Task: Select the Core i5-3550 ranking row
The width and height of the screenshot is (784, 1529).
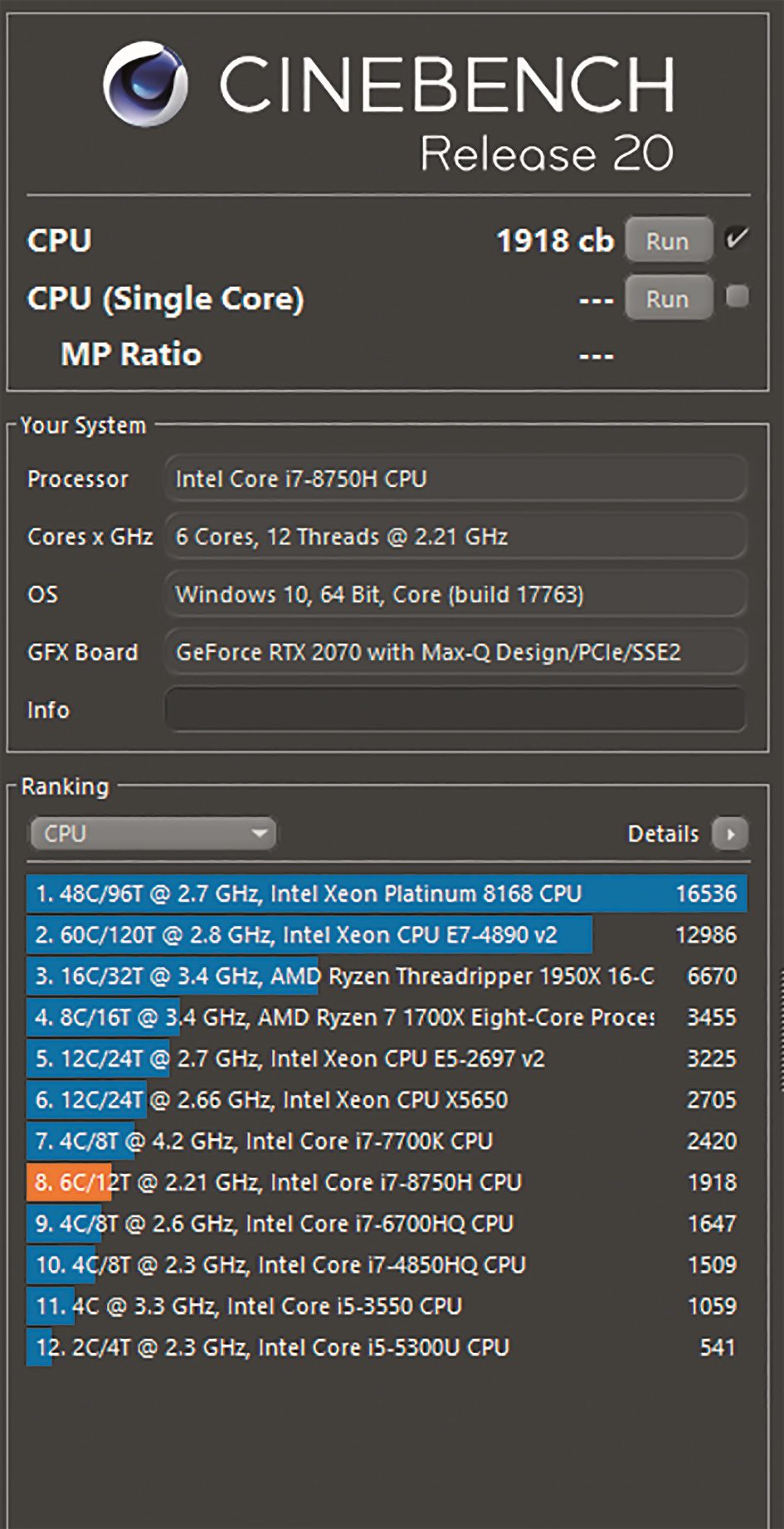Action: (x=386, y=1306)
